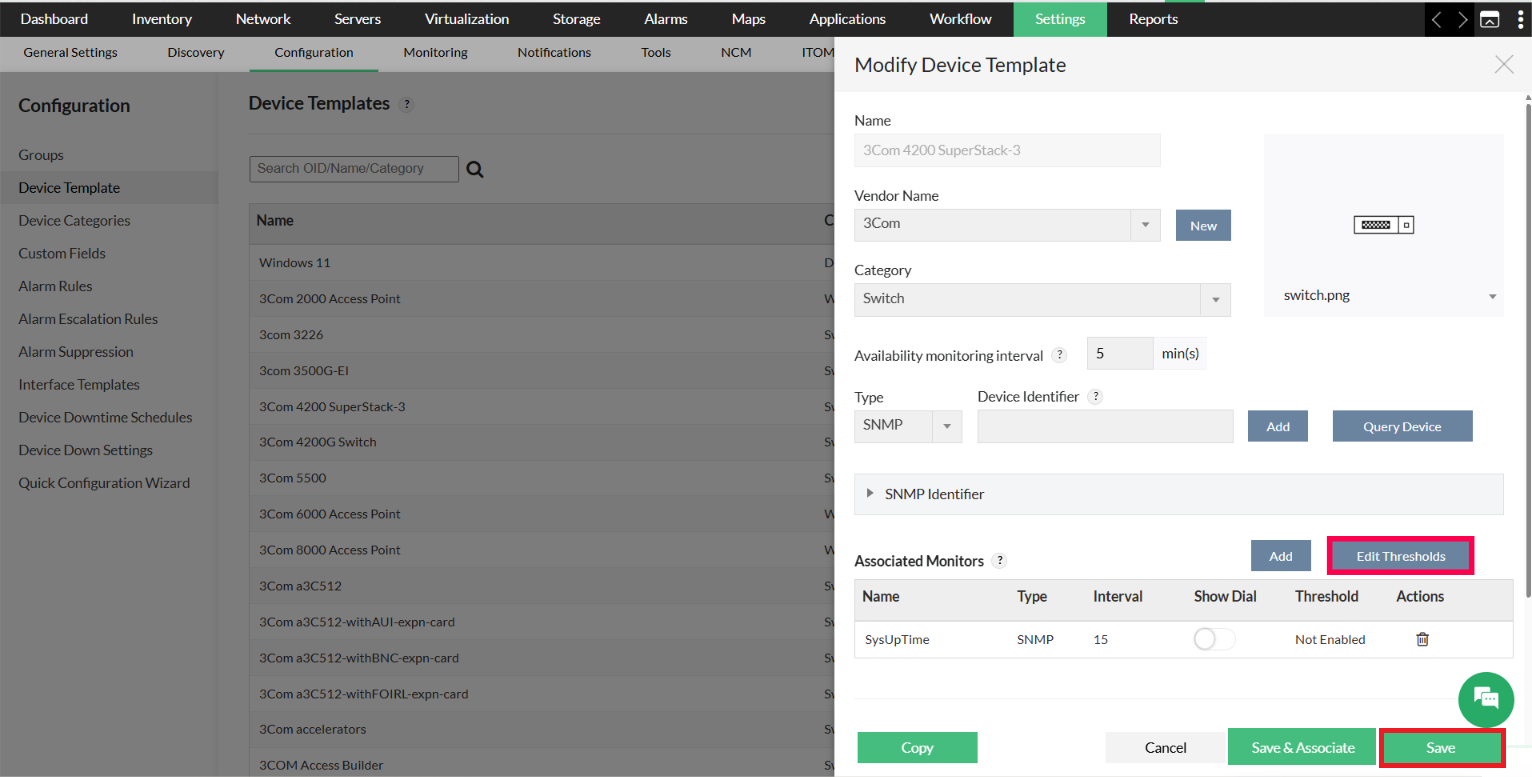
Task: Close the Modify Device Template panel
Action: [x=1504, y=65]
